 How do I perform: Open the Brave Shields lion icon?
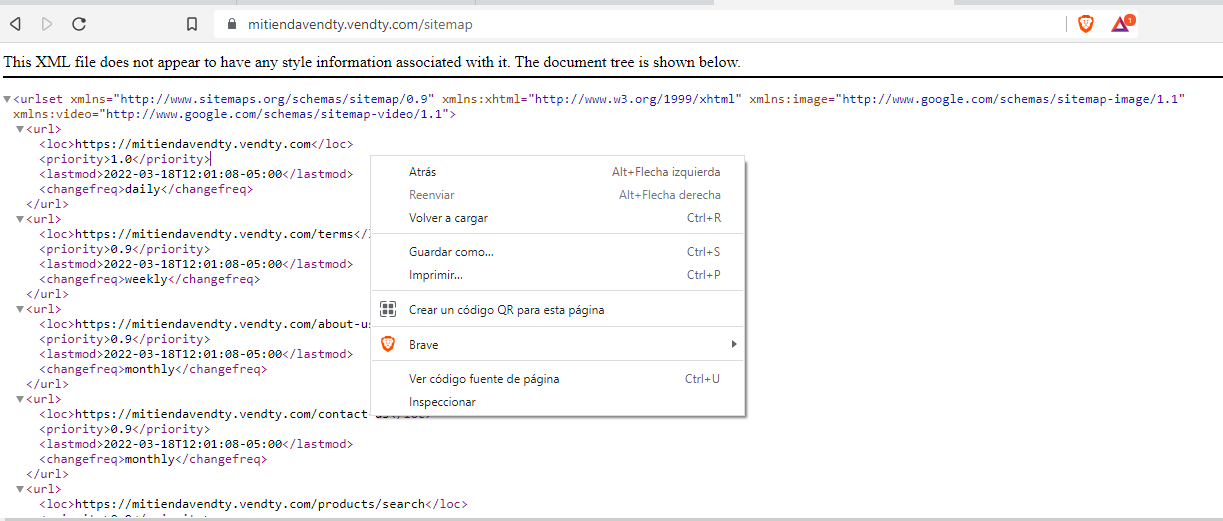[1085, 24]
